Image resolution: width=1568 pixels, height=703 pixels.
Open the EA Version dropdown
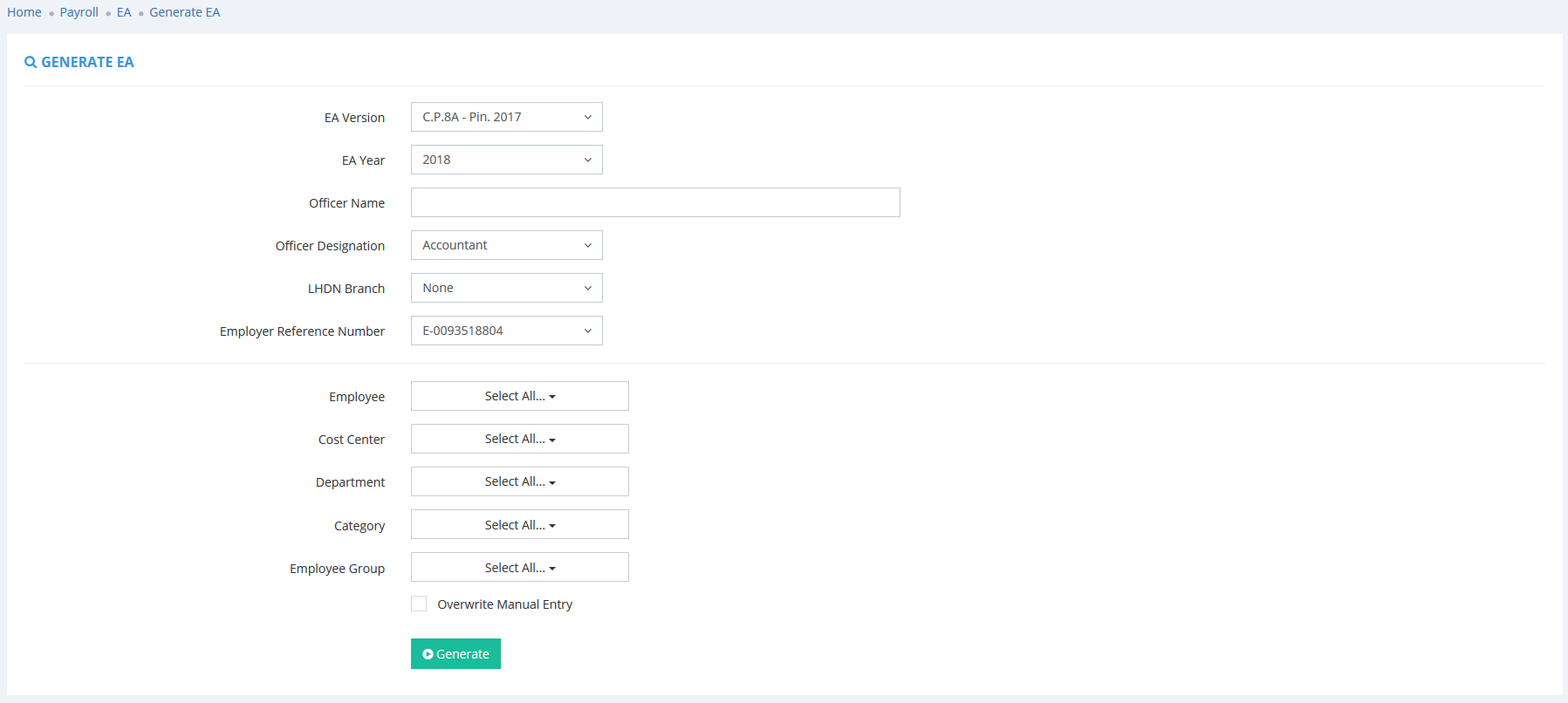[x=506, y=117]
